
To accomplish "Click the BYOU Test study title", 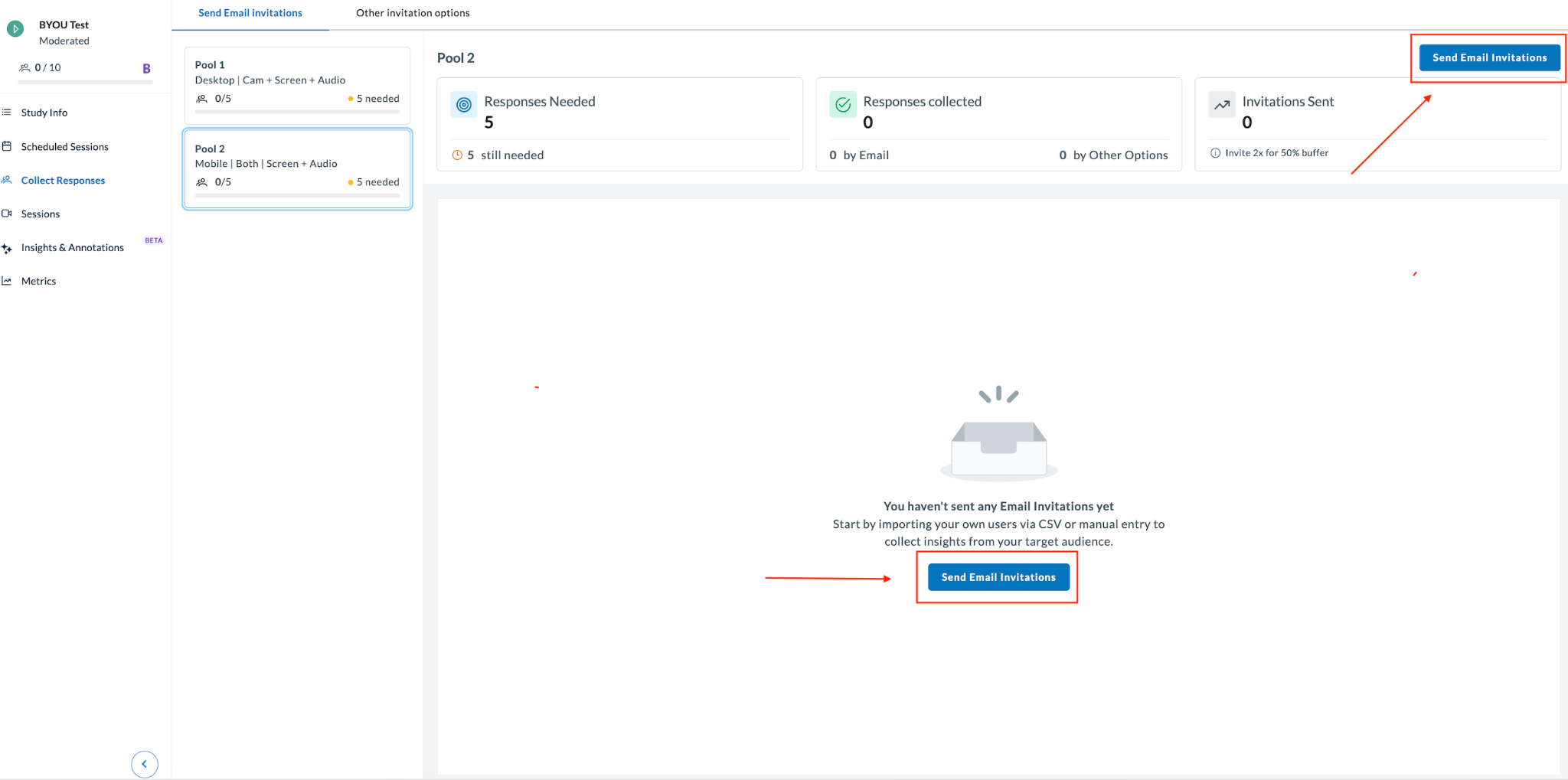I will pyautogui.click(x=64, y=25).
